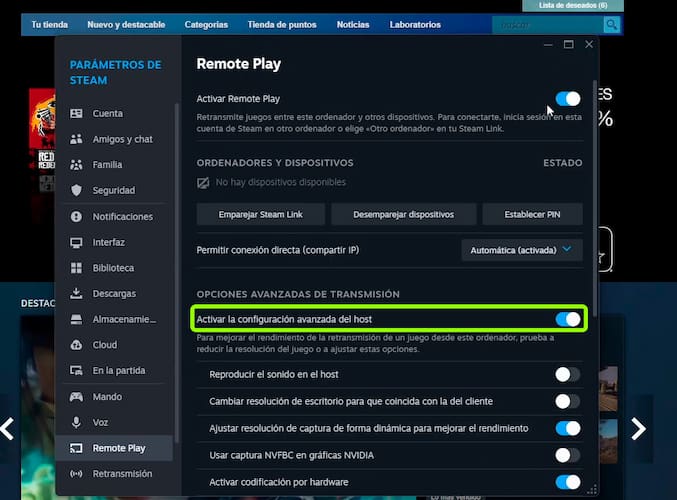Select the Cloud icon in sidebar
This screenshot has width=677, height=500.
point(76,345)
